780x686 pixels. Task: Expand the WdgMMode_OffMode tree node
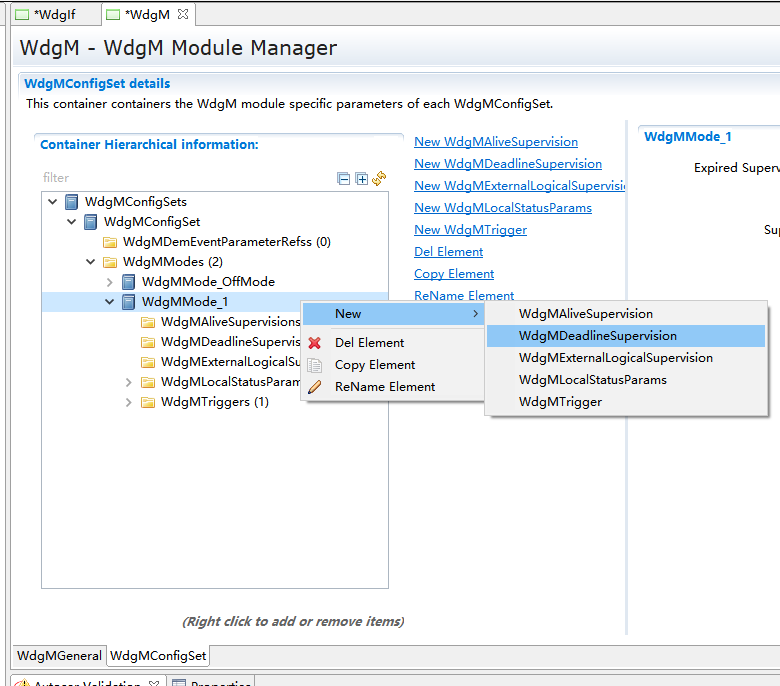coord(110,282)
